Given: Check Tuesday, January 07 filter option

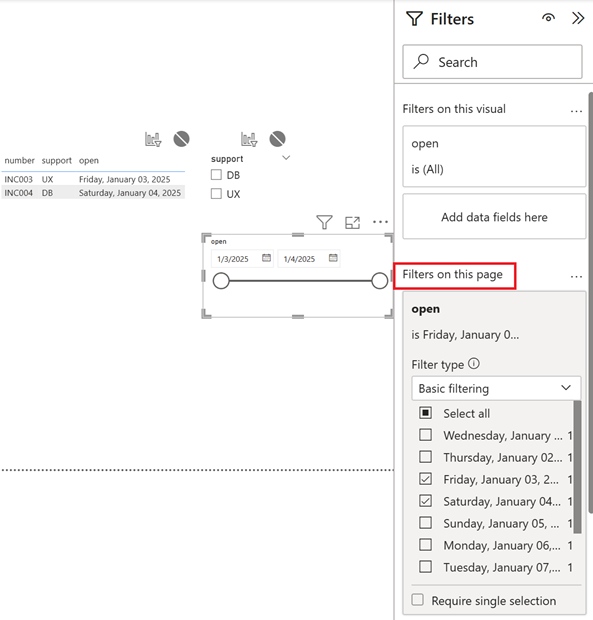Looking at the screenshot, I should (x=425, y=567).
